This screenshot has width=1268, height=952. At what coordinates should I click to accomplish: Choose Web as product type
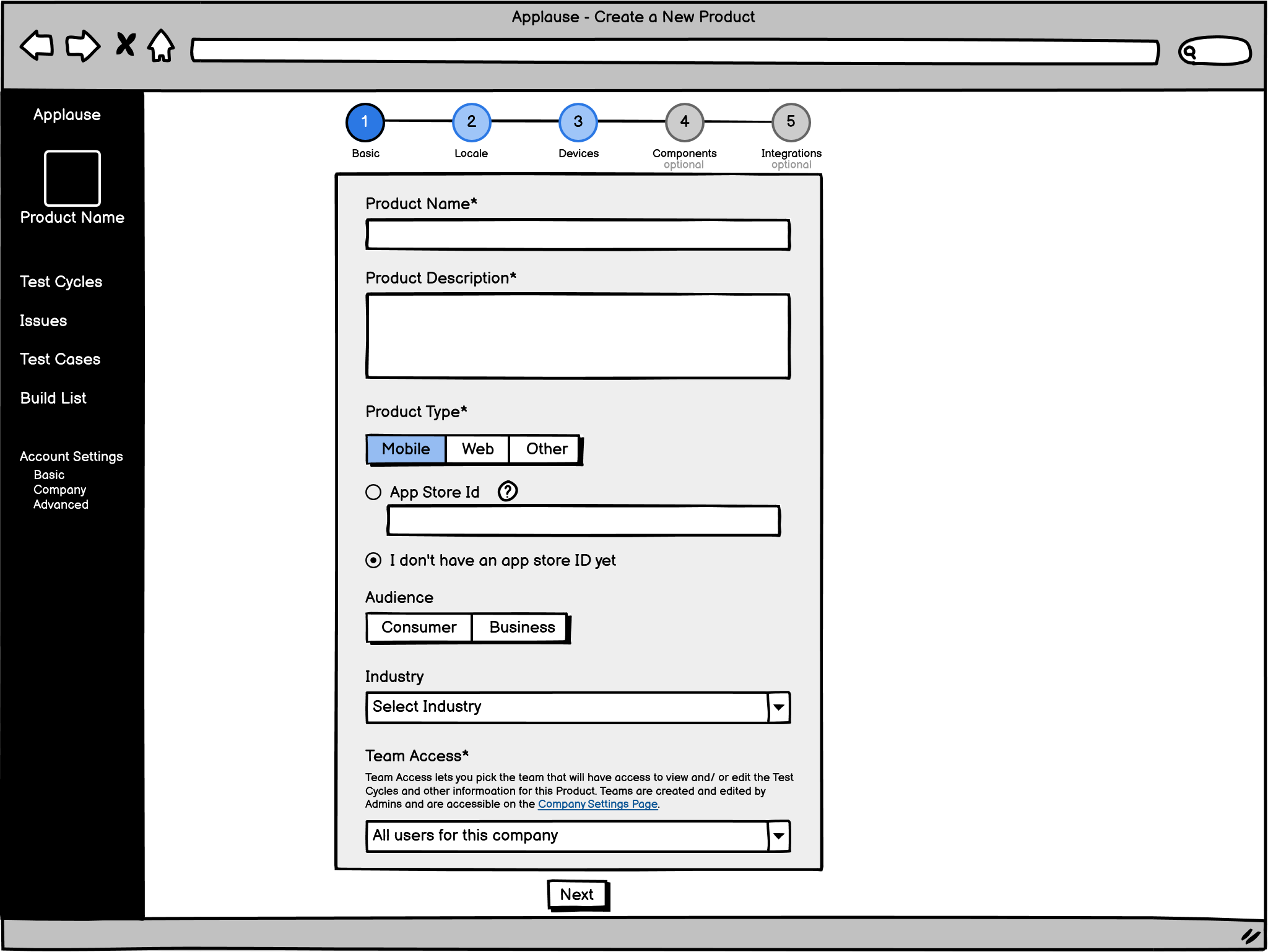(x=477, y=449)
